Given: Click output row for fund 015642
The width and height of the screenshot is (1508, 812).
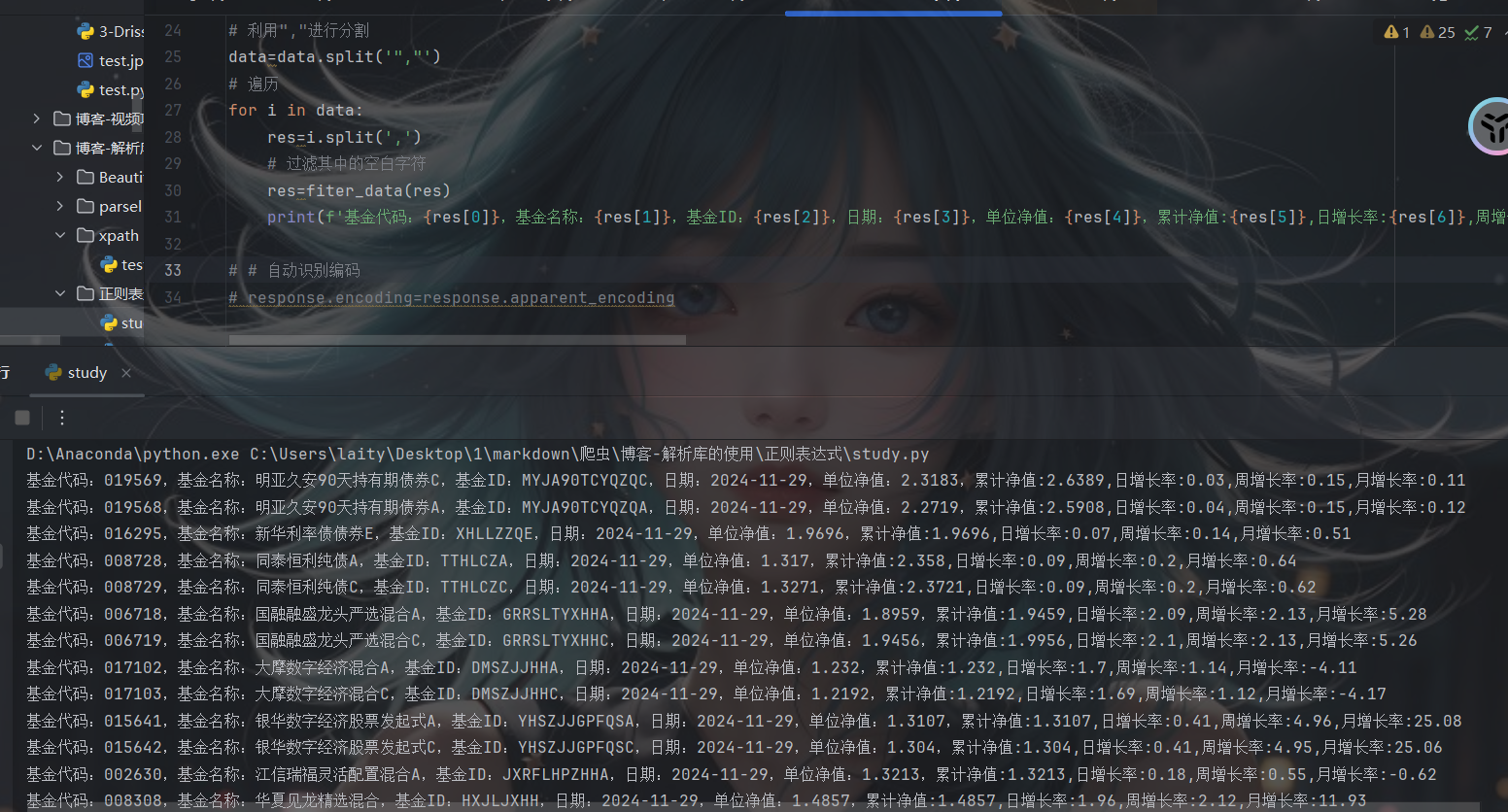Looking at the screenshot, I should point(734,747).
